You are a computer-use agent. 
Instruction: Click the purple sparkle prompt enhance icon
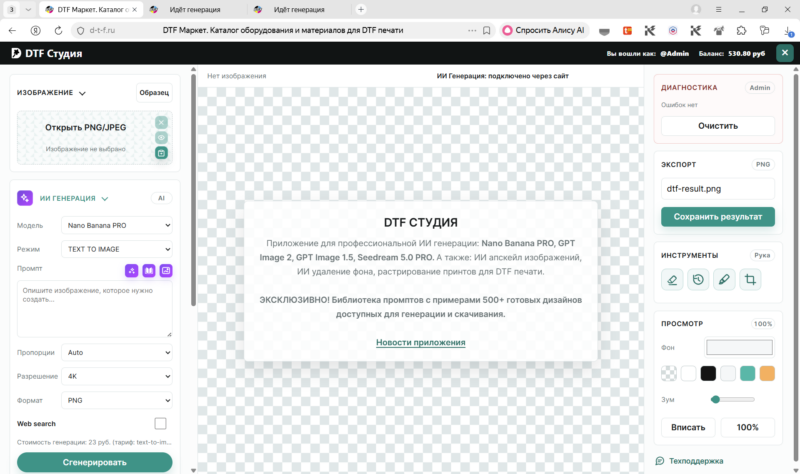pos(132,270)
